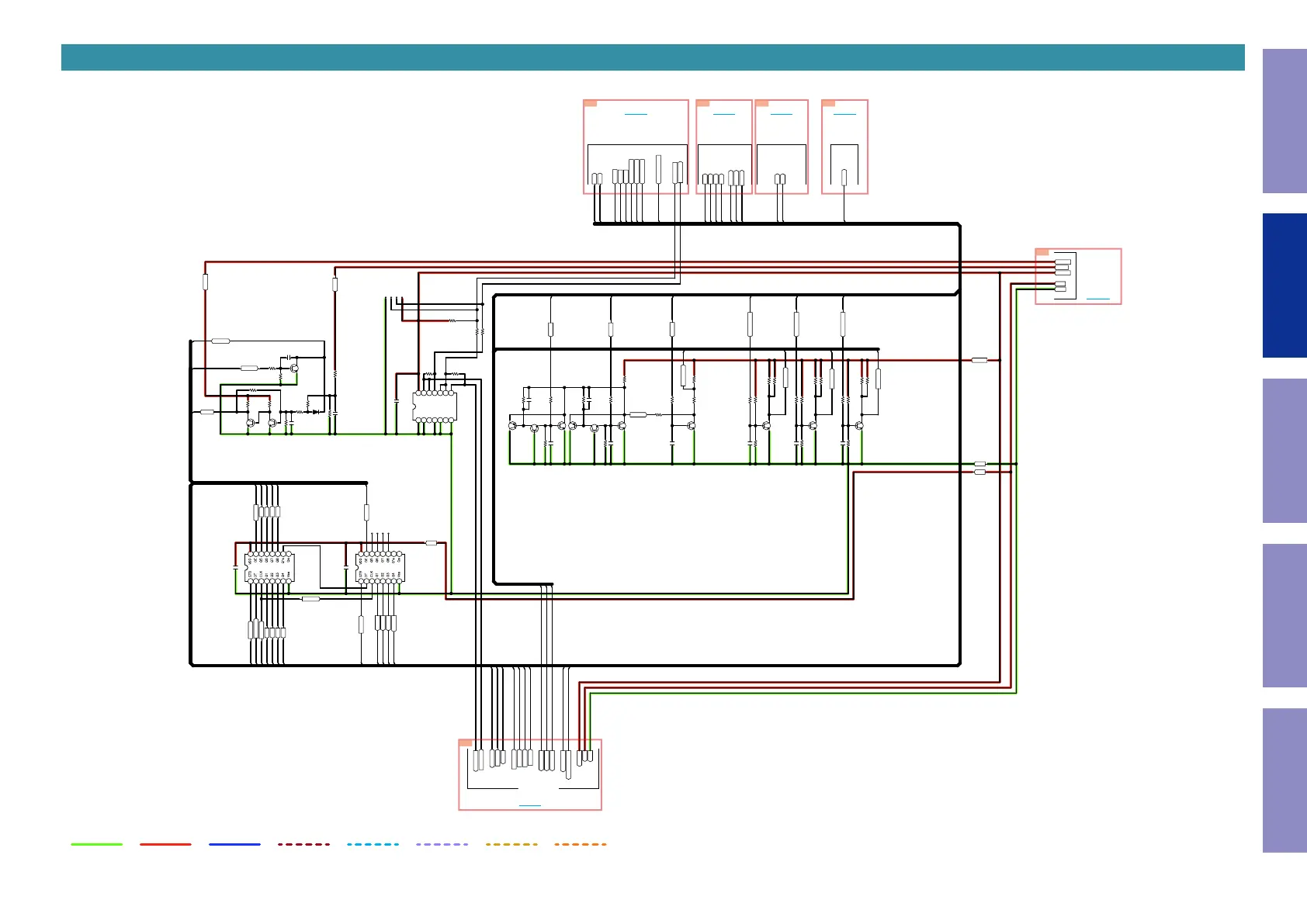The height and width of the screenshot is (924, 1307).
Task: Click the orange tag on the right-edge connector box
Action: 1042,252
